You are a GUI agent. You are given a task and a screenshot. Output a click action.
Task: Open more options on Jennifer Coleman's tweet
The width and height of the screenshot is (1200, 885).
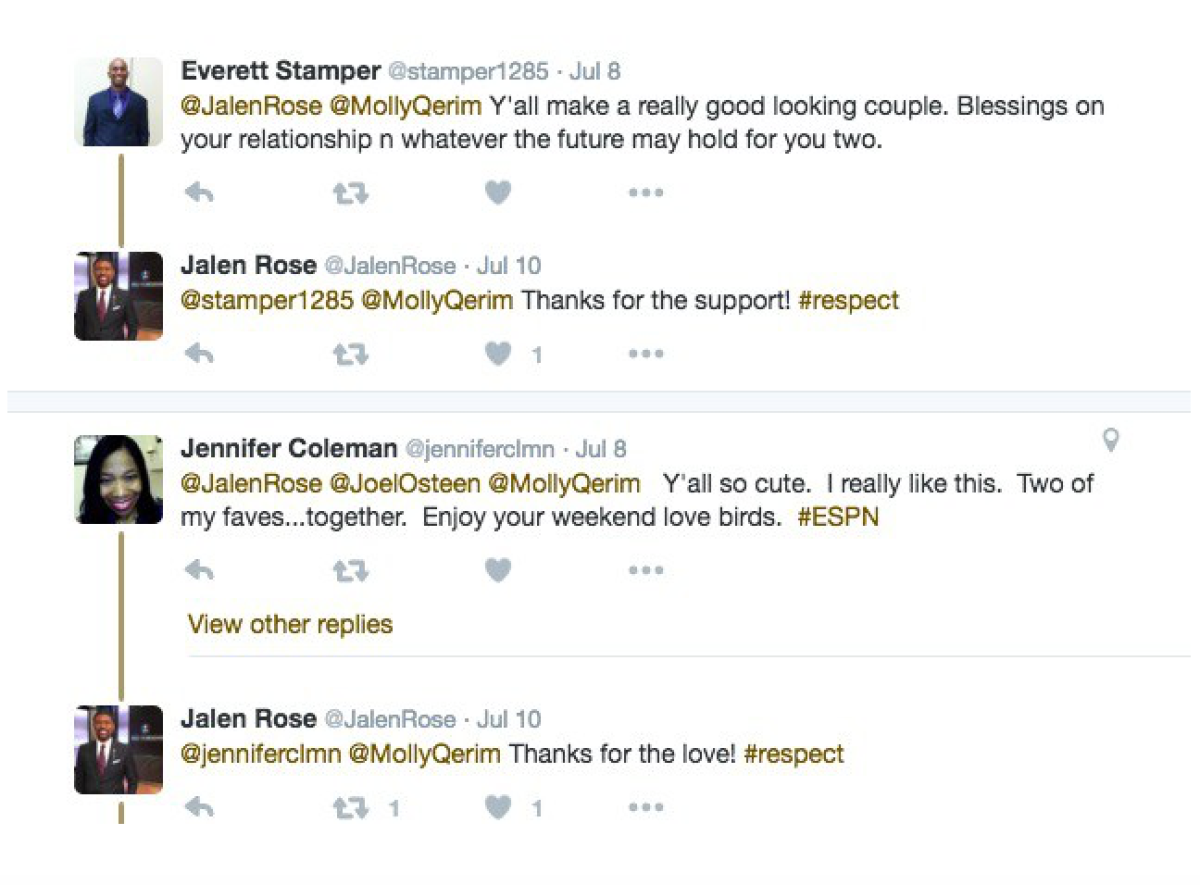point(646,571)
